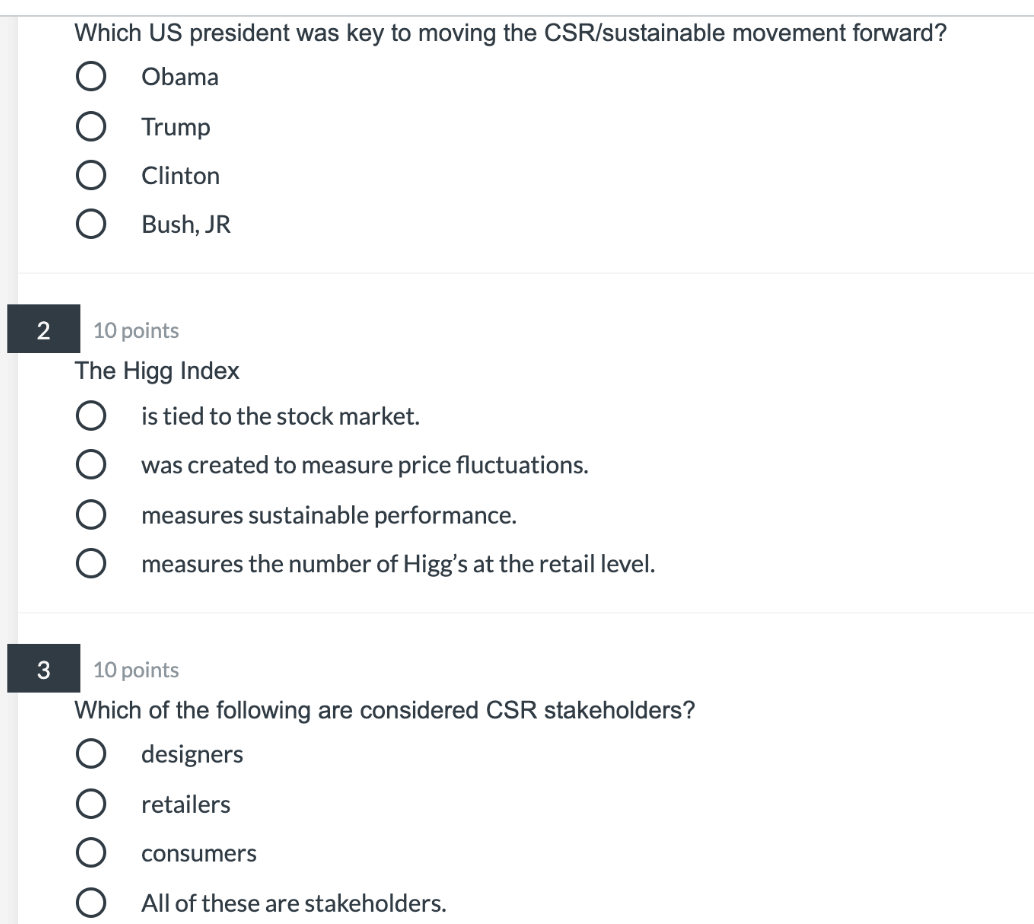Click the question 3 number badge

(x=43, y=670)
